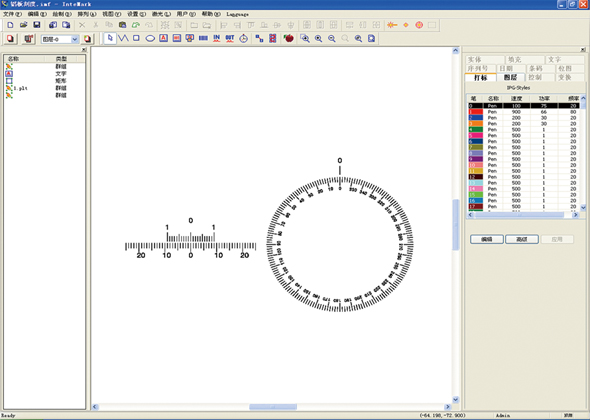Open the Language menu
This screenshot has width=590, height=420.
point(237,14)
